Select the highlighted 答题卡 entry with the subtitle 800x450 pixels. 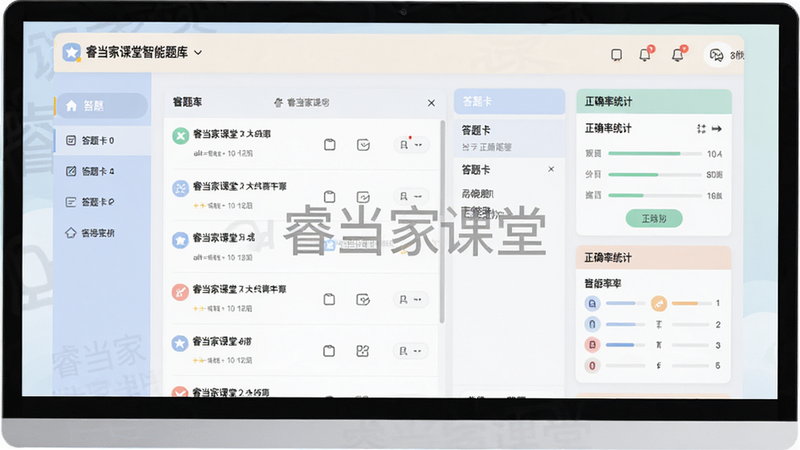point(509,138)
